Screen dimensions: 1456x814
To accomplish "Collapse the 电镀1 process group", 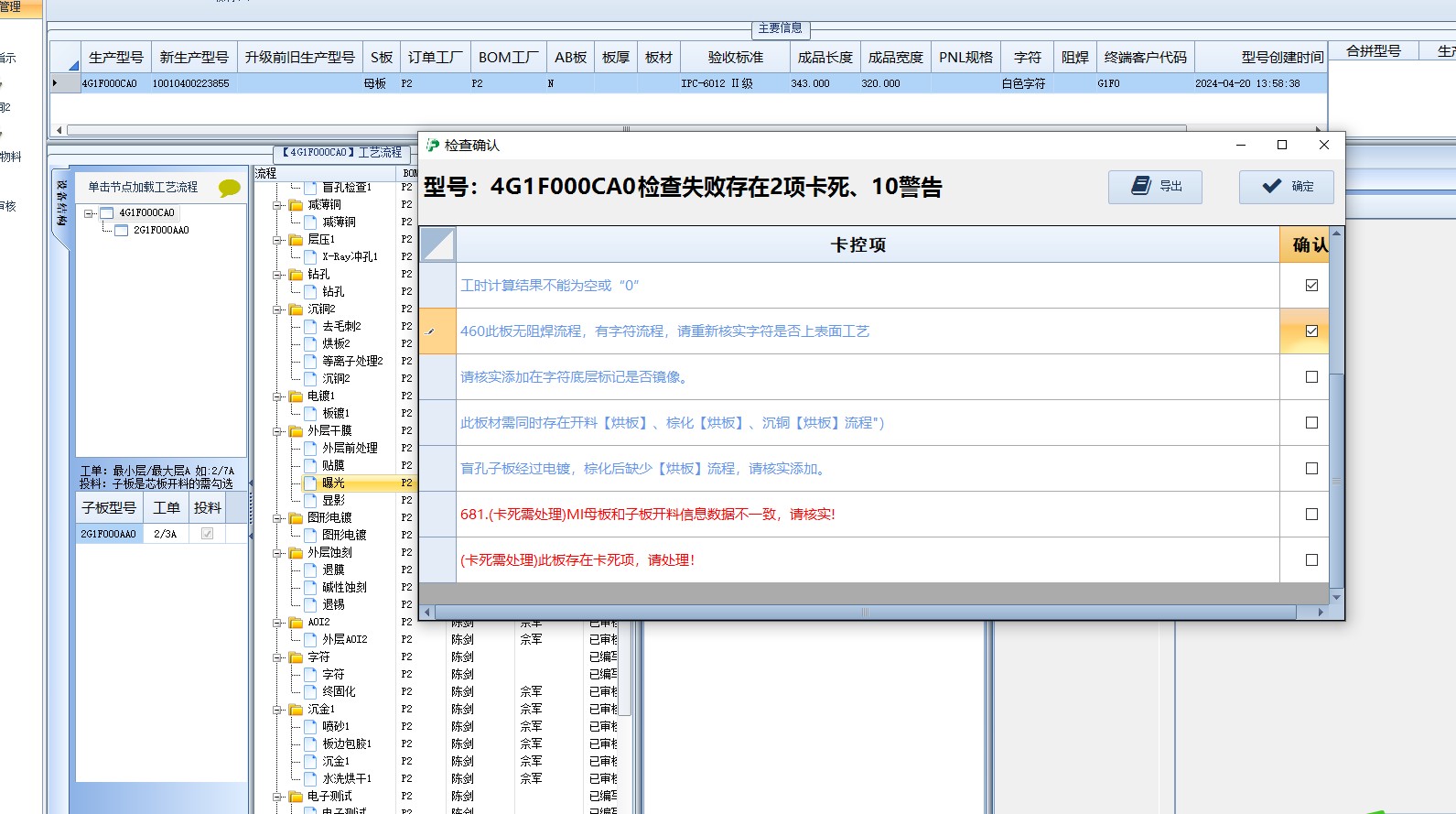I will 277,396.
